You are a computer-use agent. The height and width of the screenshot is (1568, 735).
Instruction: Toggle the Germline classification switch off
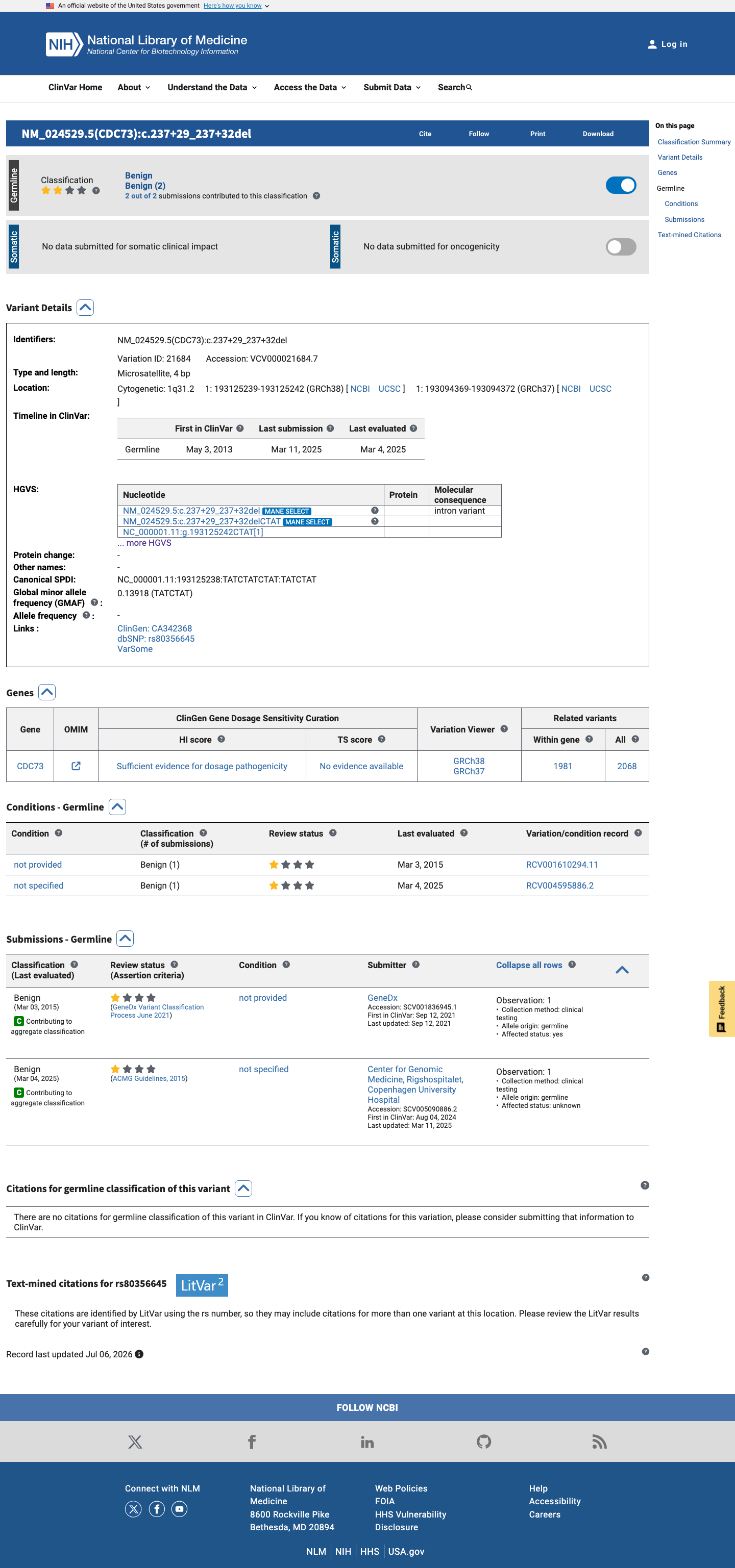(621, 186)
